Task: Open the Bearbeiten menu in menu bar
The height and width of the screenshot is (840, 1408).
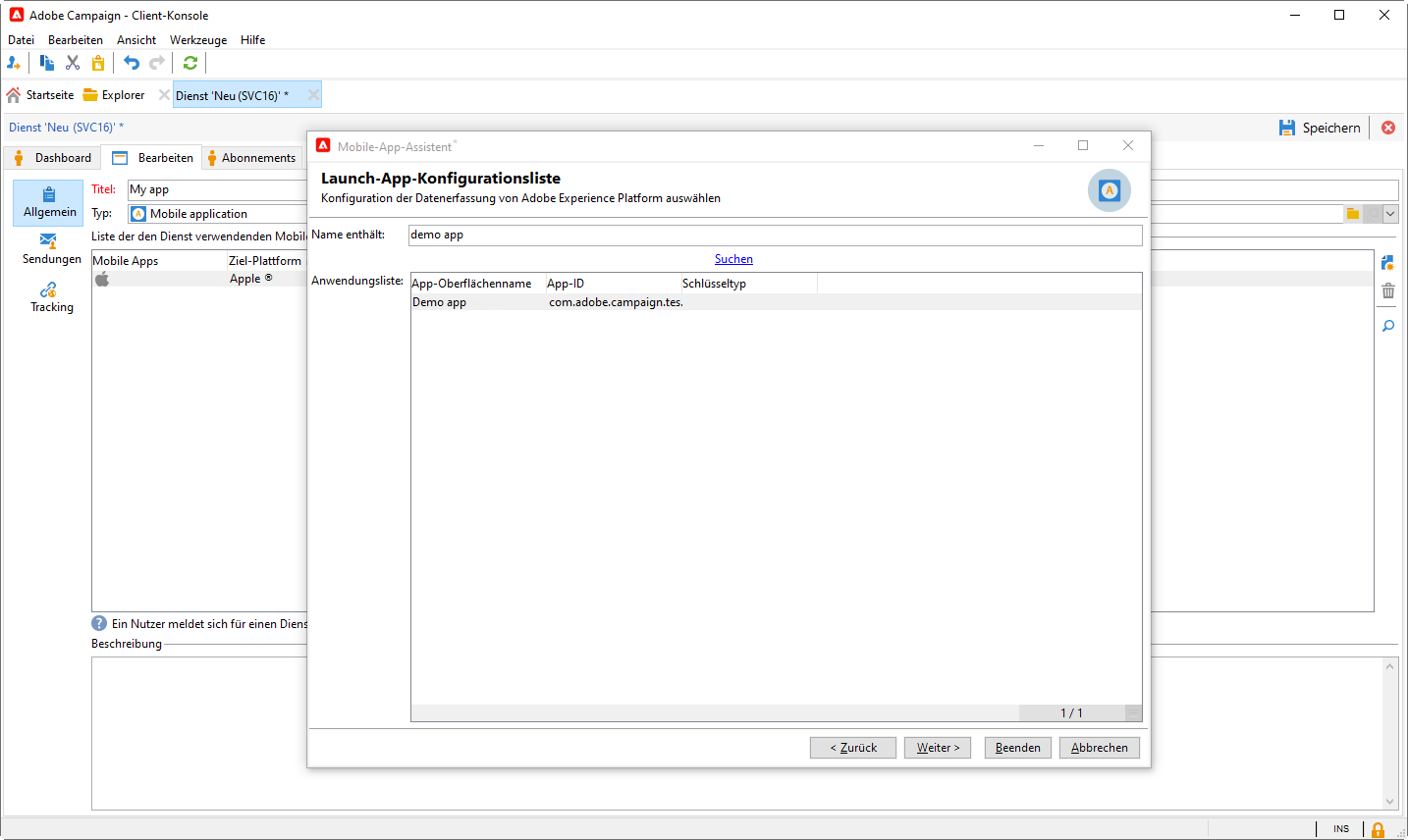Action: click(76, 40)
